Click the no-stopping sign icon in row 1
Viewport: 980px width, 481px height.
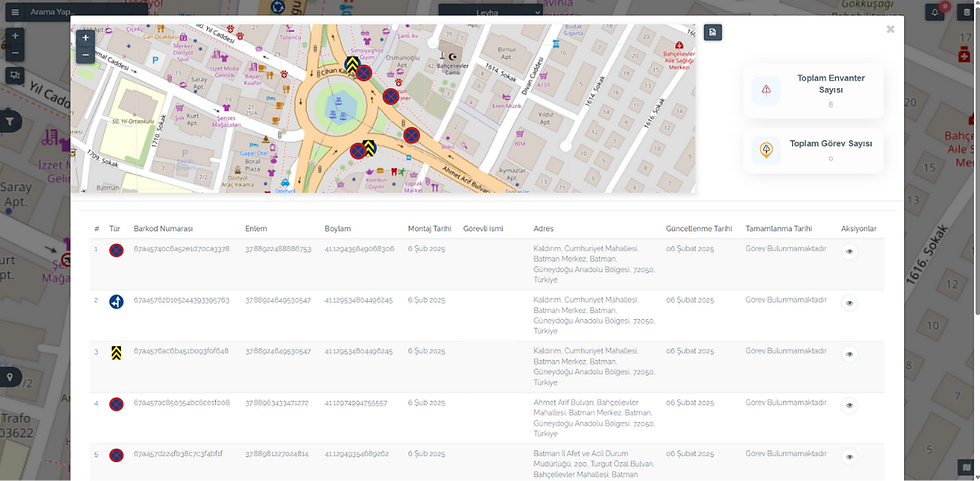[x=116, y=250]
